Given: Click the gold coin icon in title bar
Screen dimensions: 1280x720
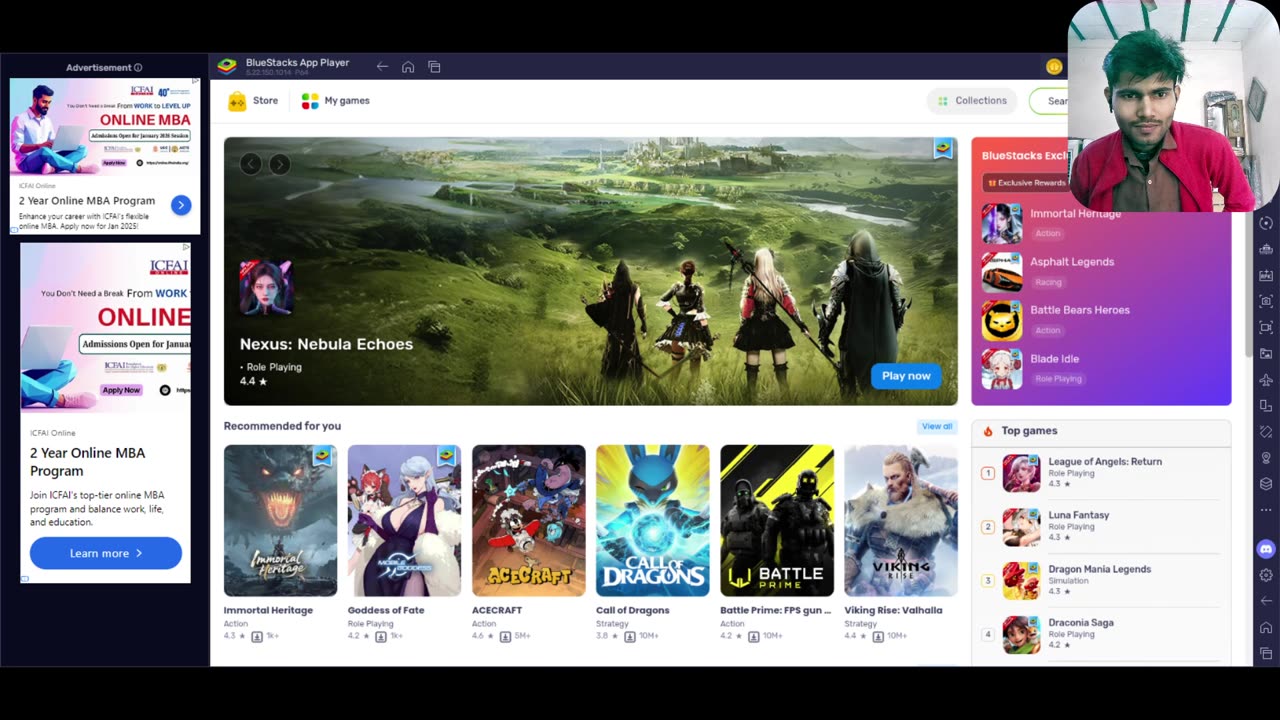Looking at the screenshot, I should click(1054, 67).
